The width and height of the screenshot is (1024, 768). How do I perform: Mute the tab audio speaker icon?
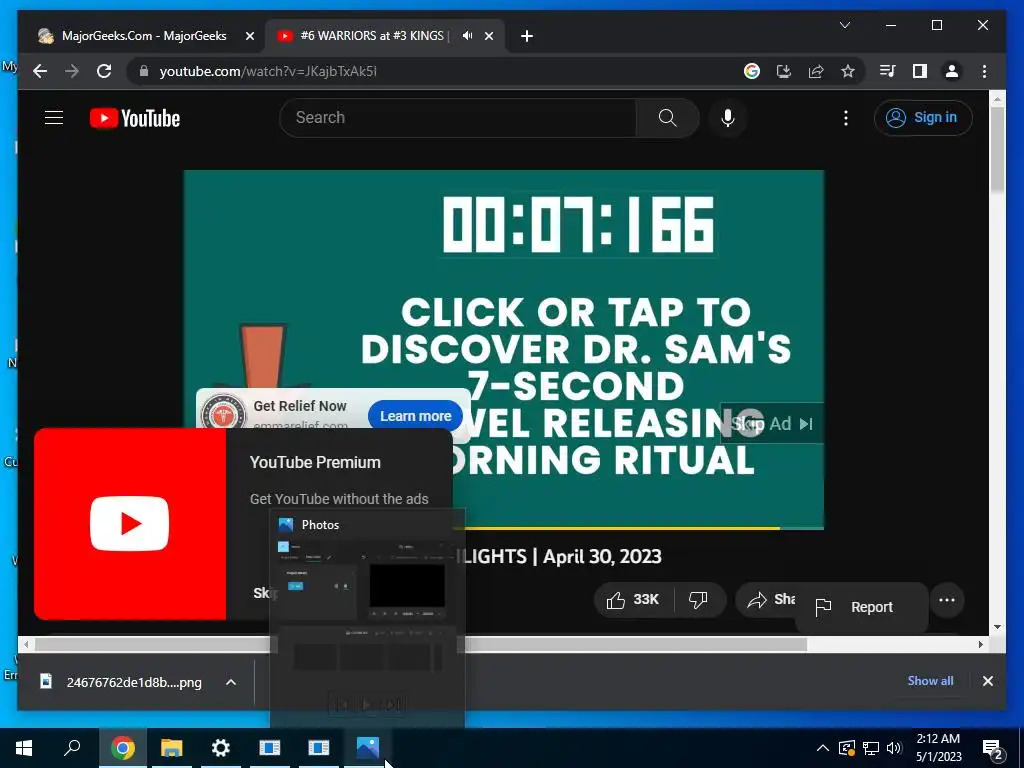(x=468, y=36)
